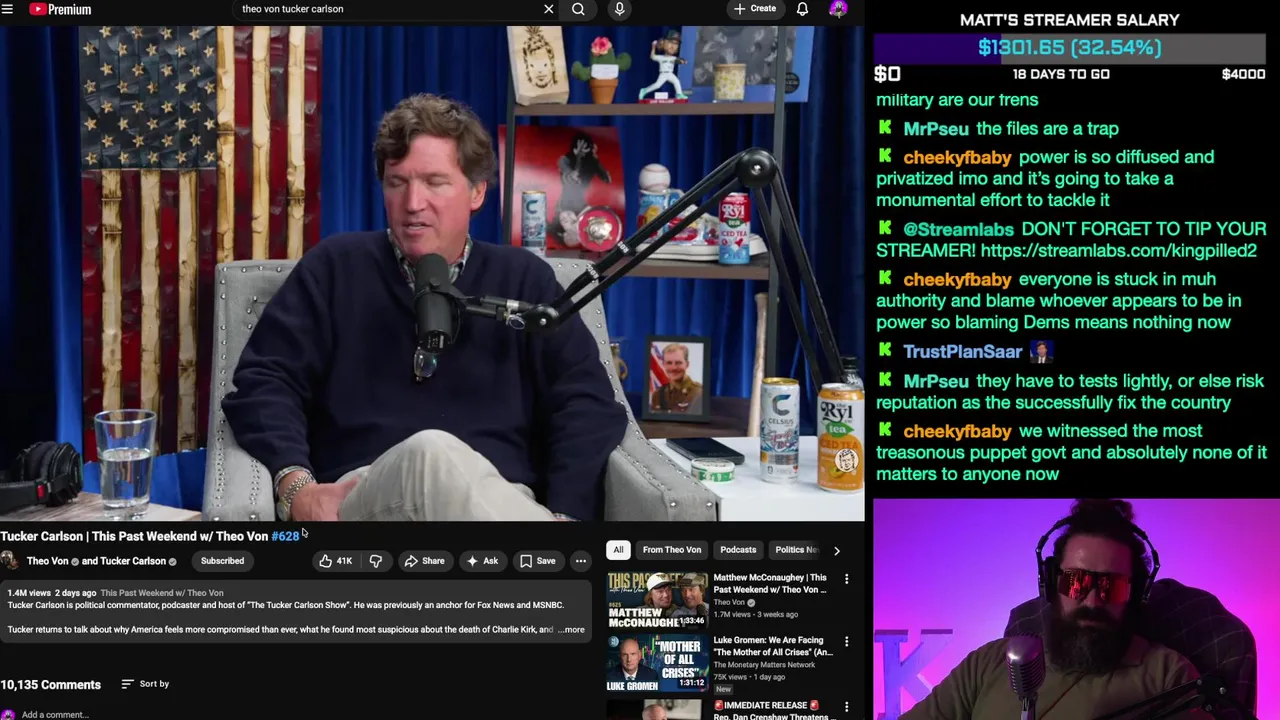Open more actions ellipsis under video

[x=580, y=561]
